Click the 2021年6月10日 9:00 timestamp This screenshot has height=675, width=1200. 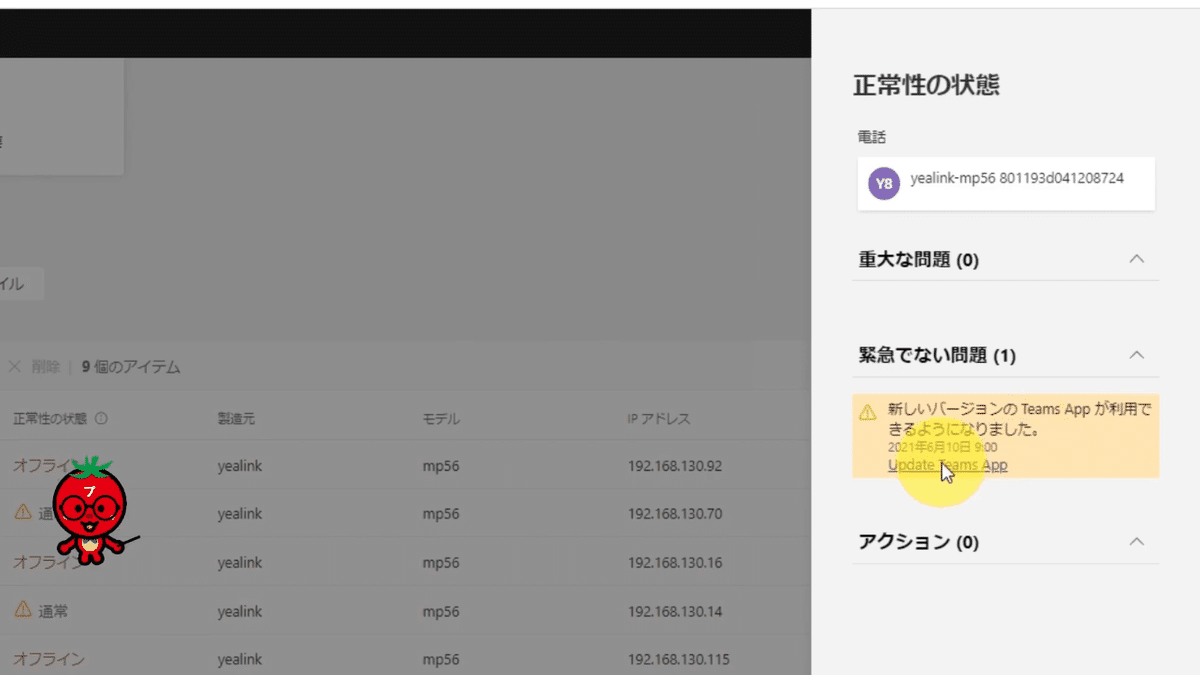tap(943, 447)
